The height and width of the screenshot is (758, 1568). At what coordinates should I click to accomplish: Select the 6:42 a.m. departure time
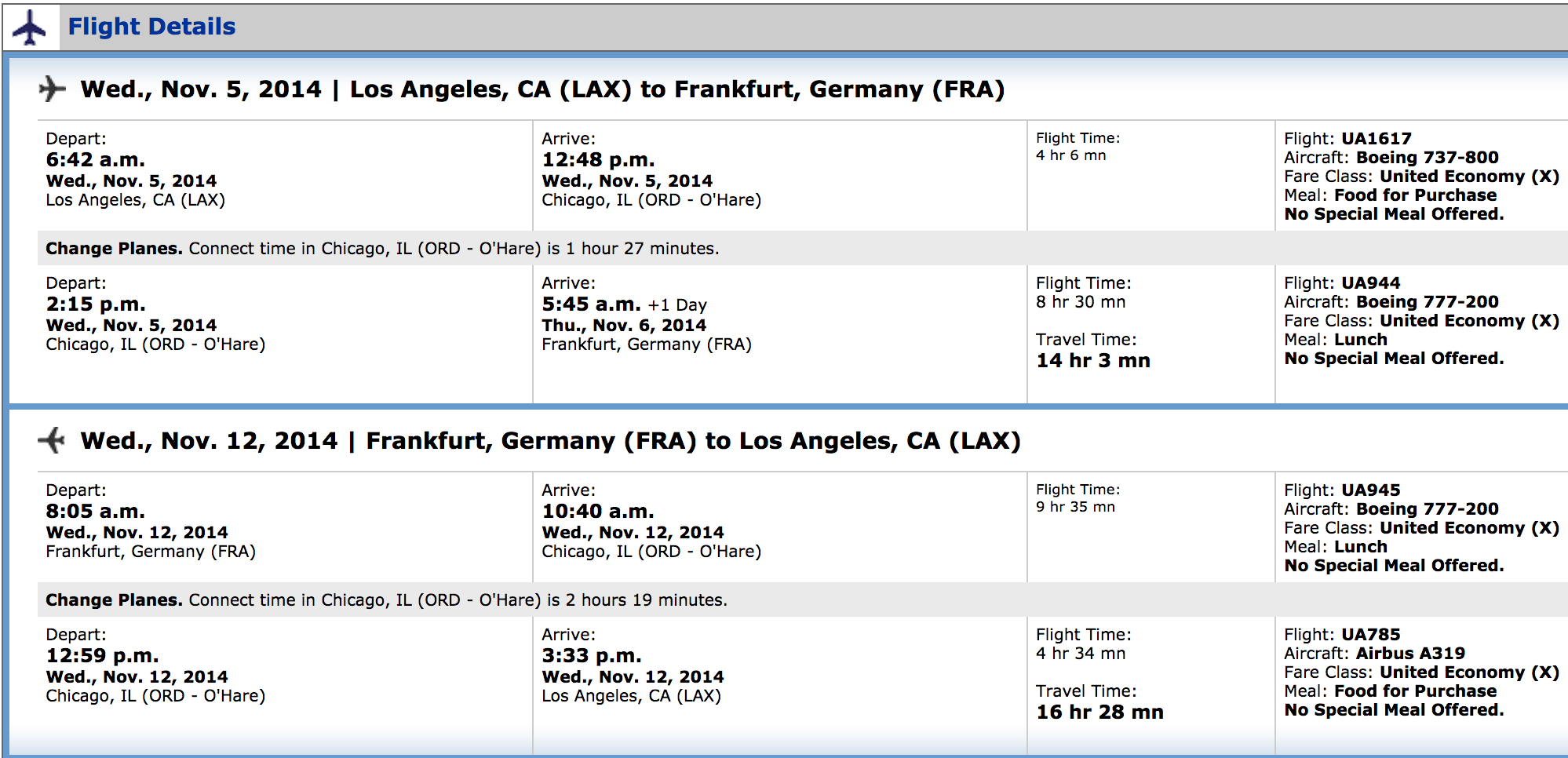coord(96,160)
